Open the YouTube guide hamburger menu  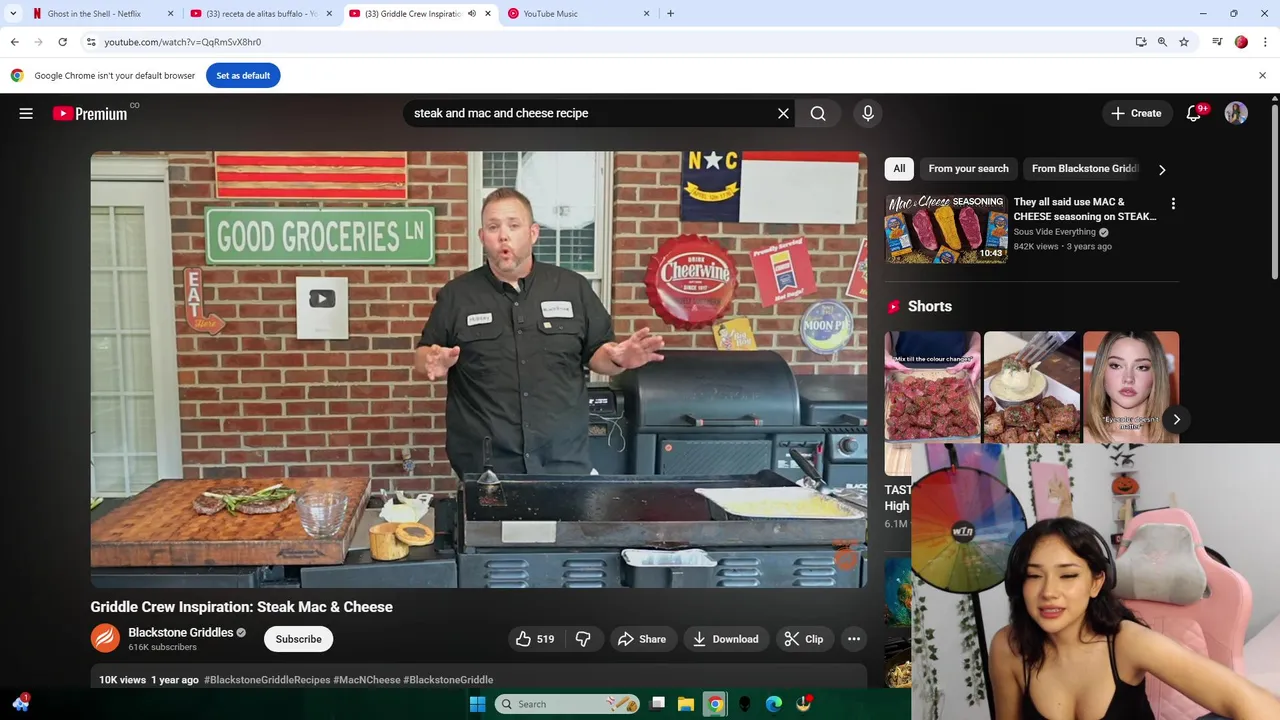(26, 114)
